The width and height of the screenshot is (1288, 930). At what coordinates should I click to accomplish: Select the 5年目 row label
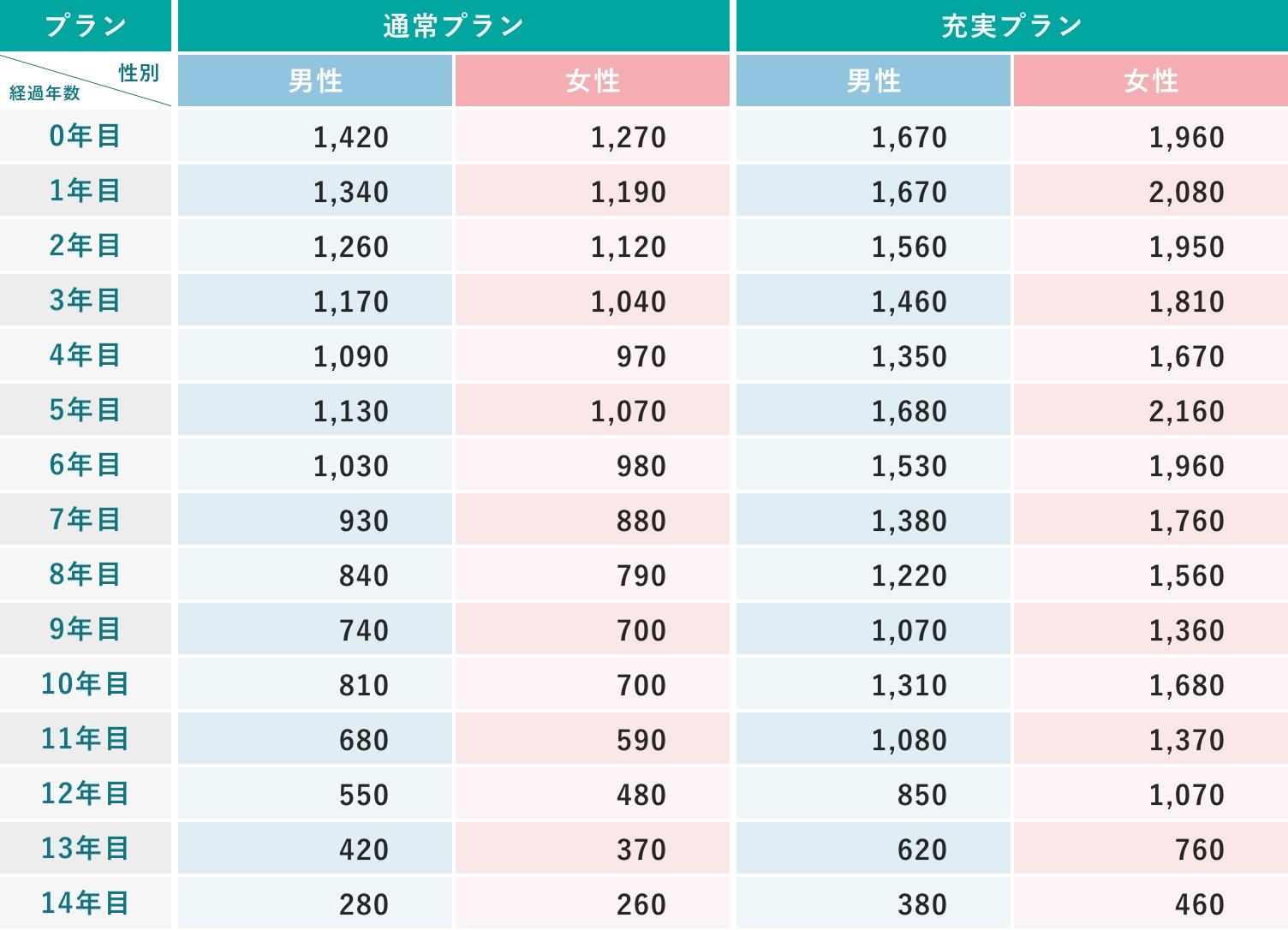(86, 410)
